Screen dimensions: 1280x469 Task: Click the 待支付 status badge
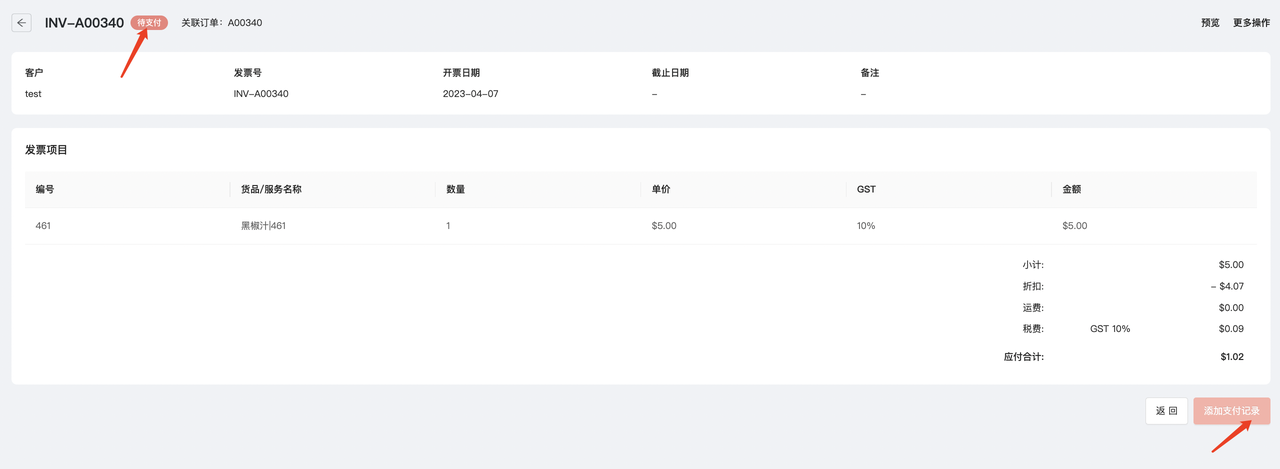[x=149, y=22]
